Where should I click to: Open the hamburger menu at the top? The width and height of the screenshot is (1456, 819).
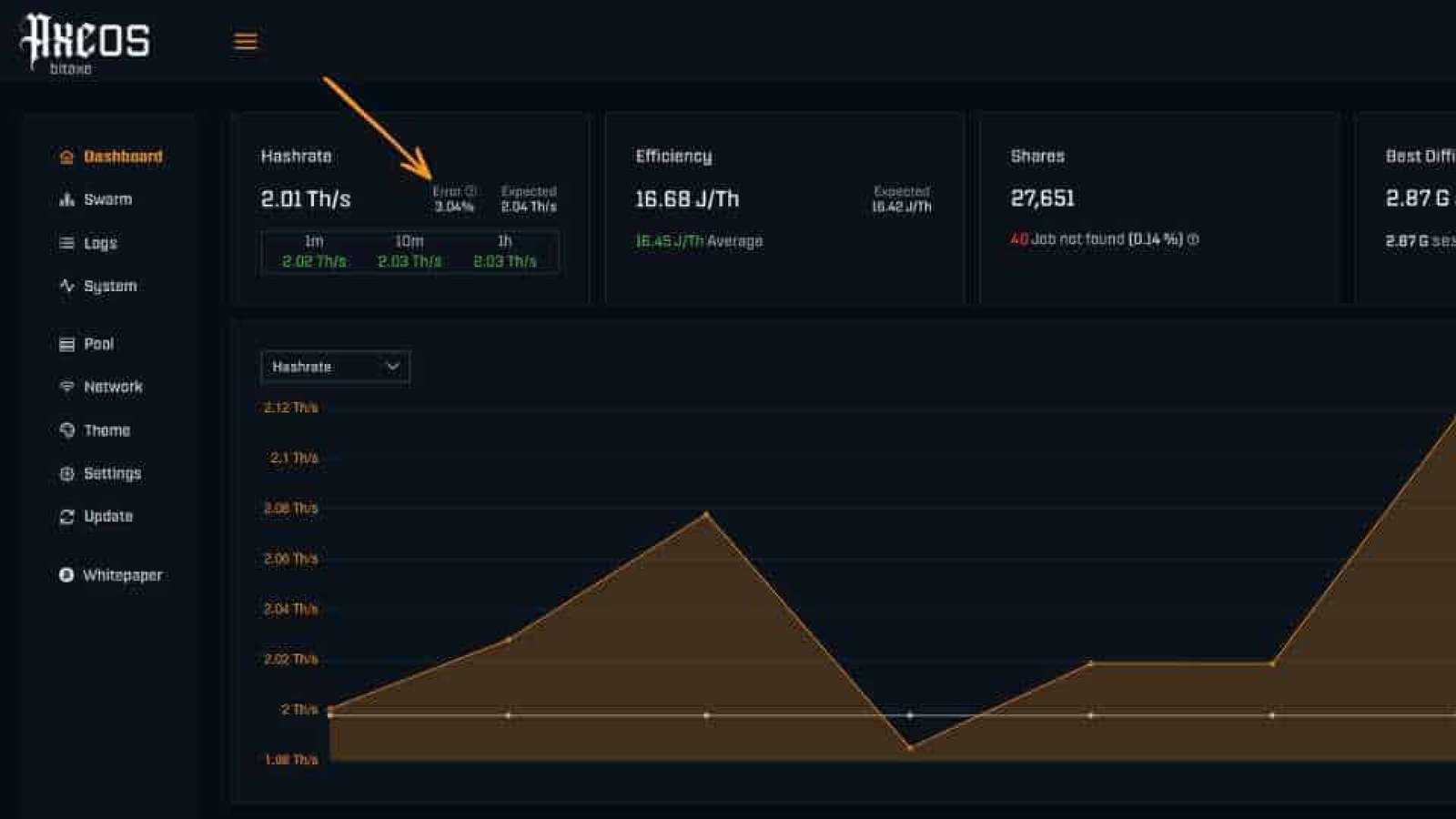click(x=245, y=41)
